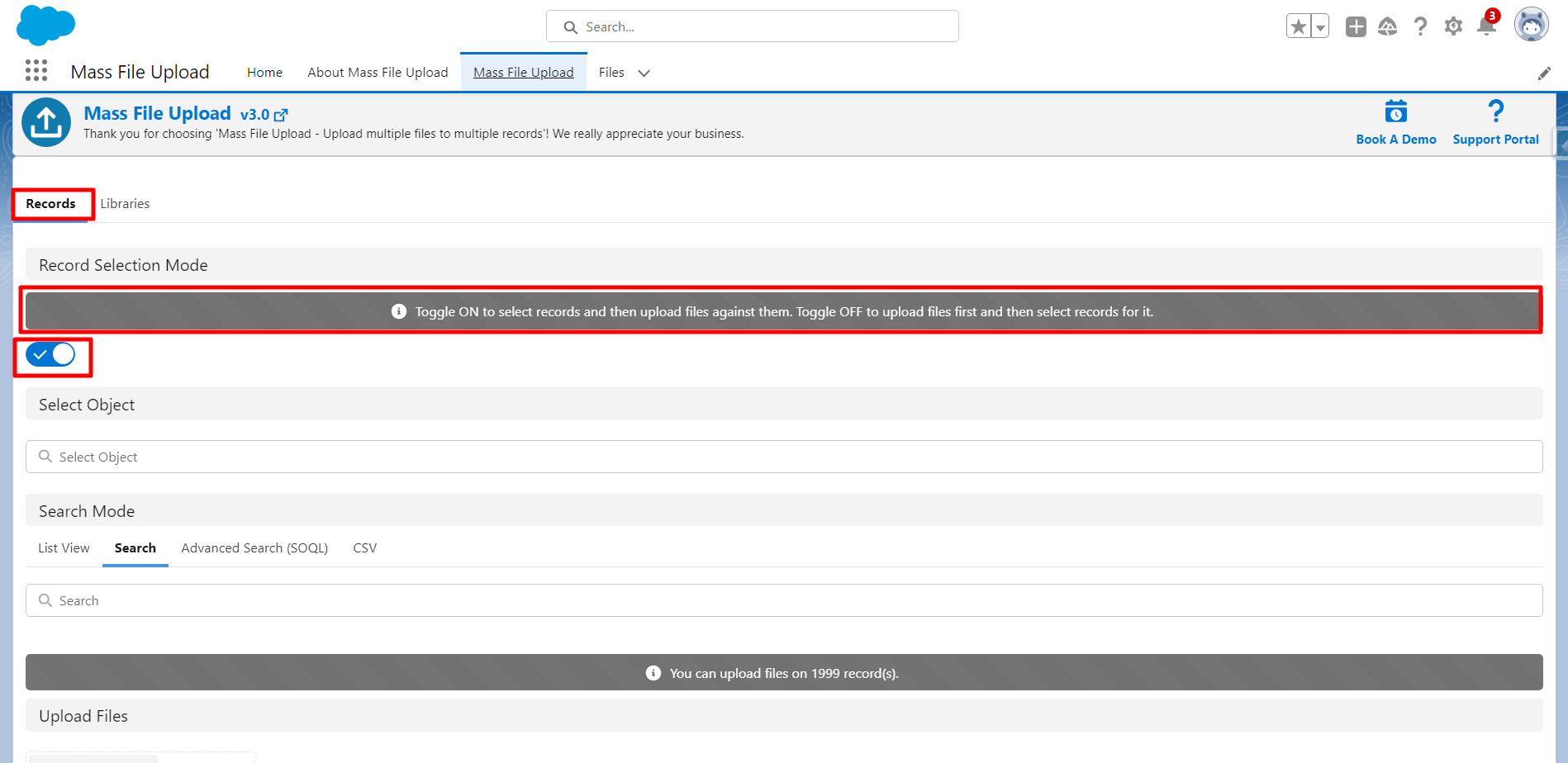Click the magnifier icon in records Search field
1568x763 pixels.
45,600
